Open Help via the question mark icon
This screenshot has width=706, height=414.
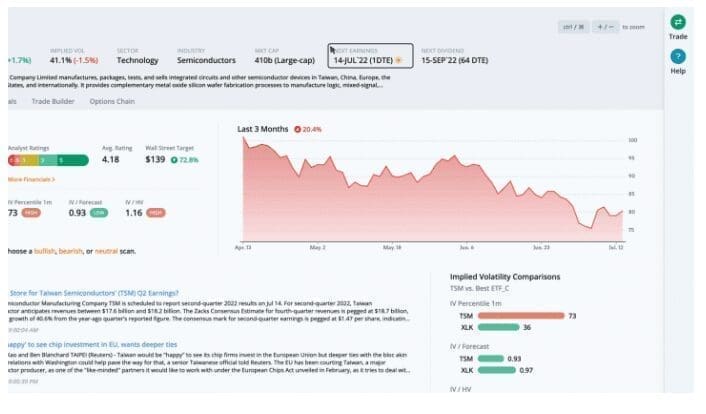click(x=678, y=57)
